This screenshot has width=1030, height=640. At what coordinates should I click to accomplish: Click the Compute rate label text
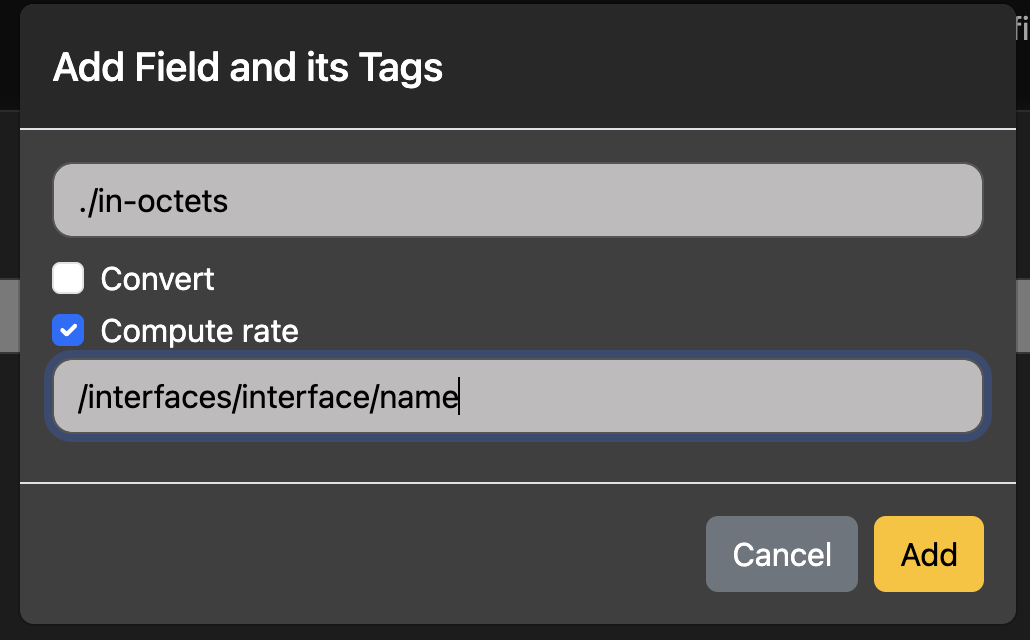point(198,330)
